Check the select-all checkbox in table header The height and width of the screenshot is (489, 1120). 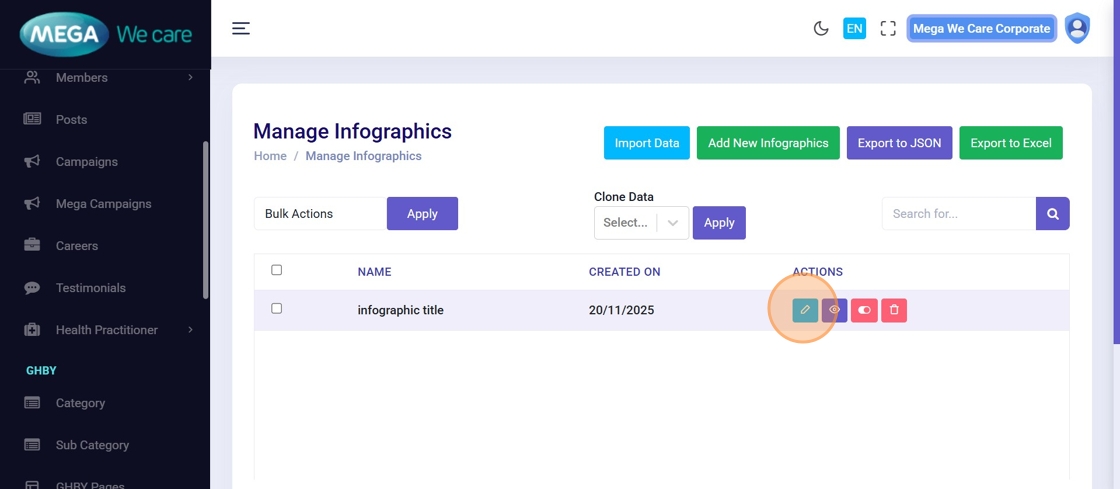[277, 270]
